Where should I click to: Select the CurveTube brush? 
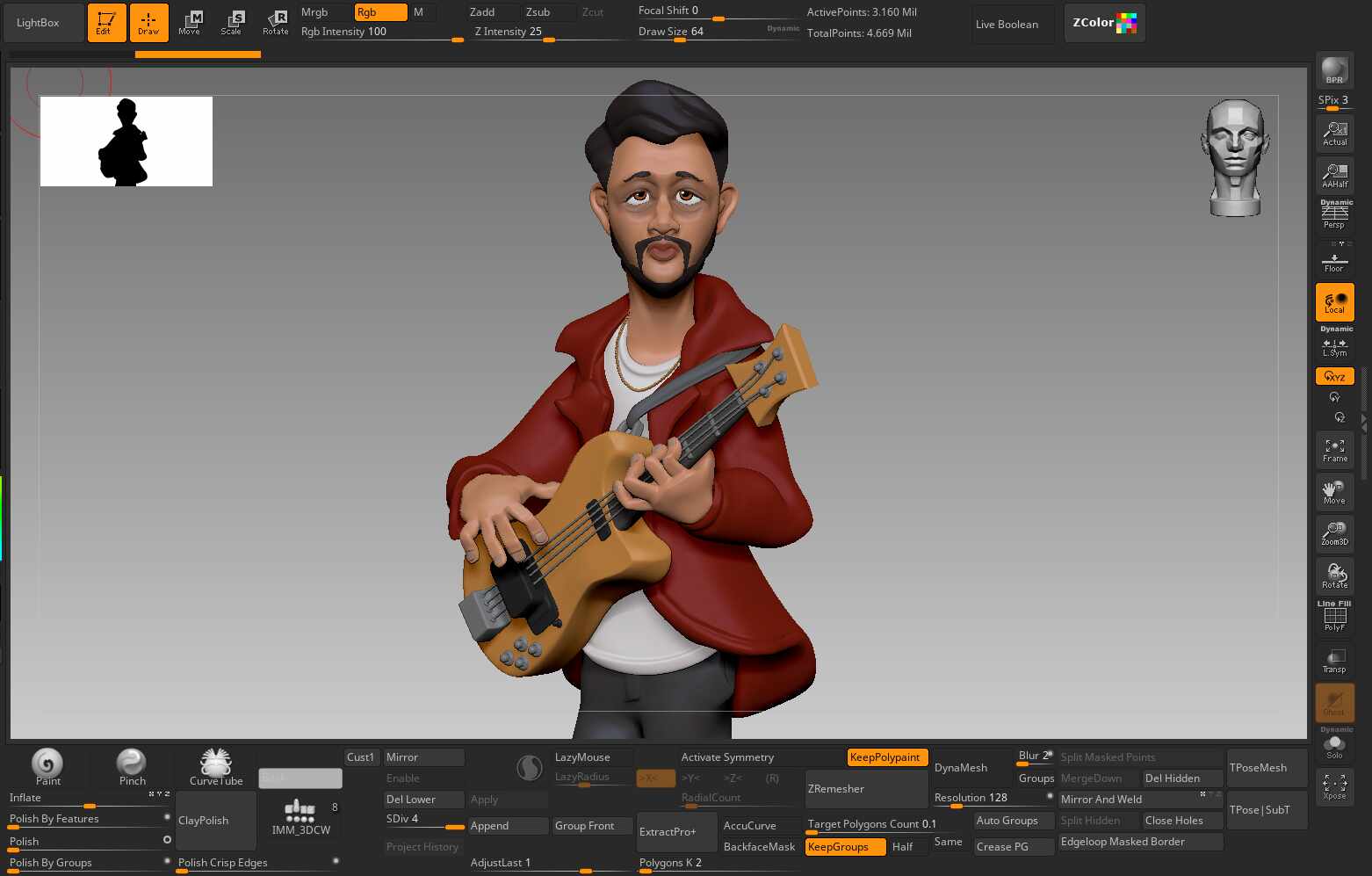(216, 766)
